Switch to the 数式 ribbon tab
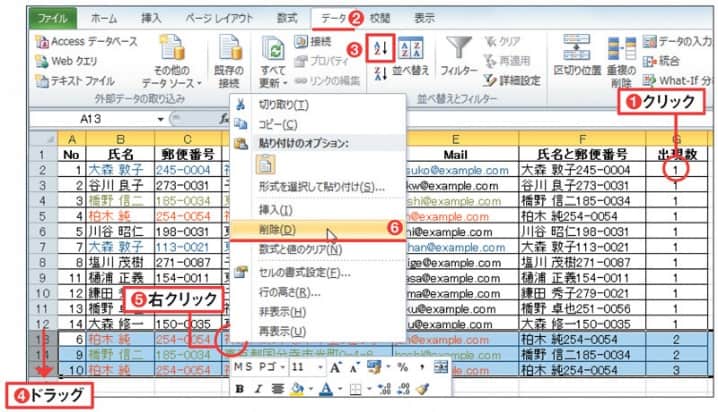The width and height of the screenshot is (718, 412). (287, 18)
